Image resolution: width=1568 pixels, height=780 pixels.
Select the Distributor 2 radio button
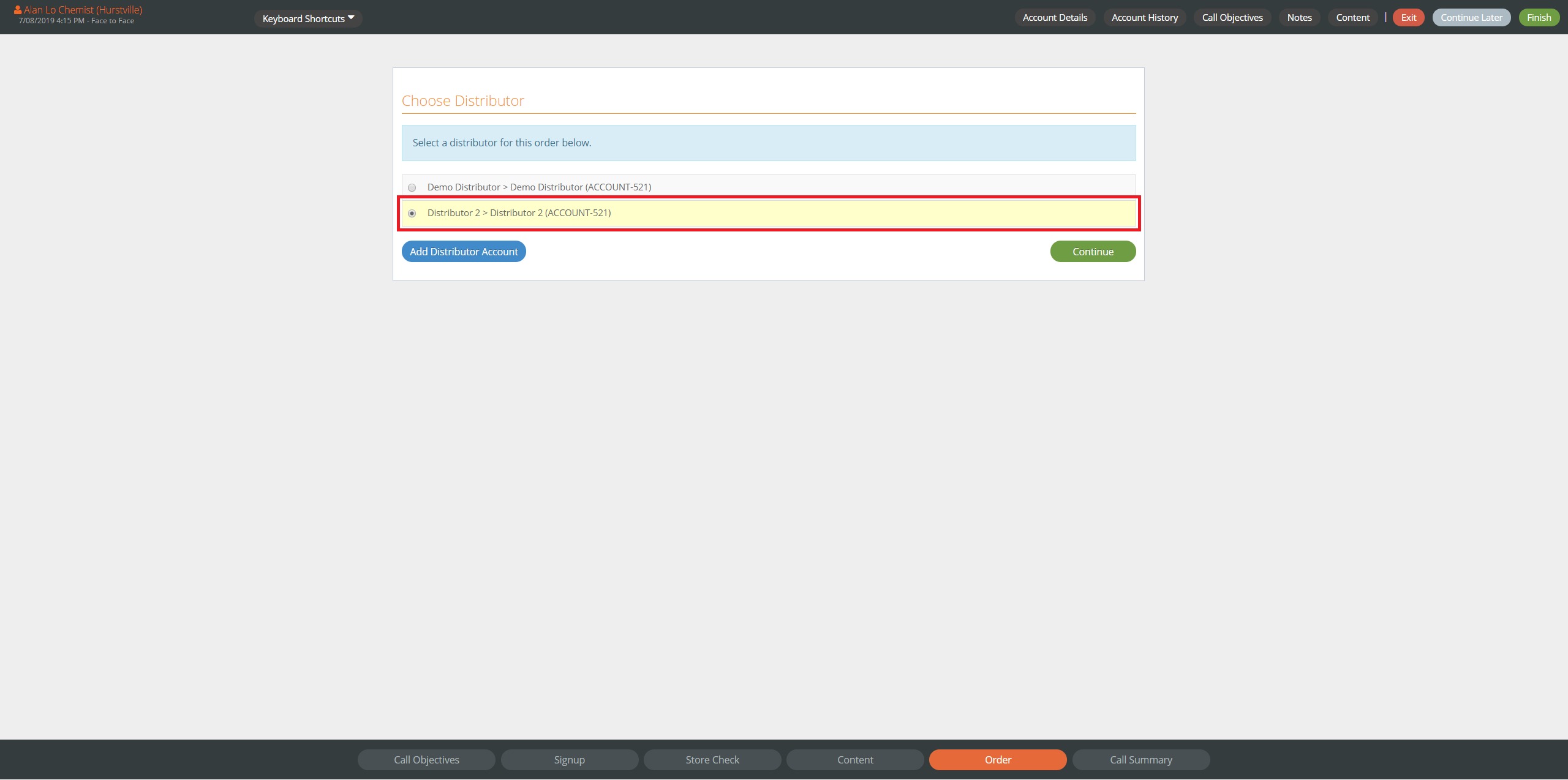point(412,214)
